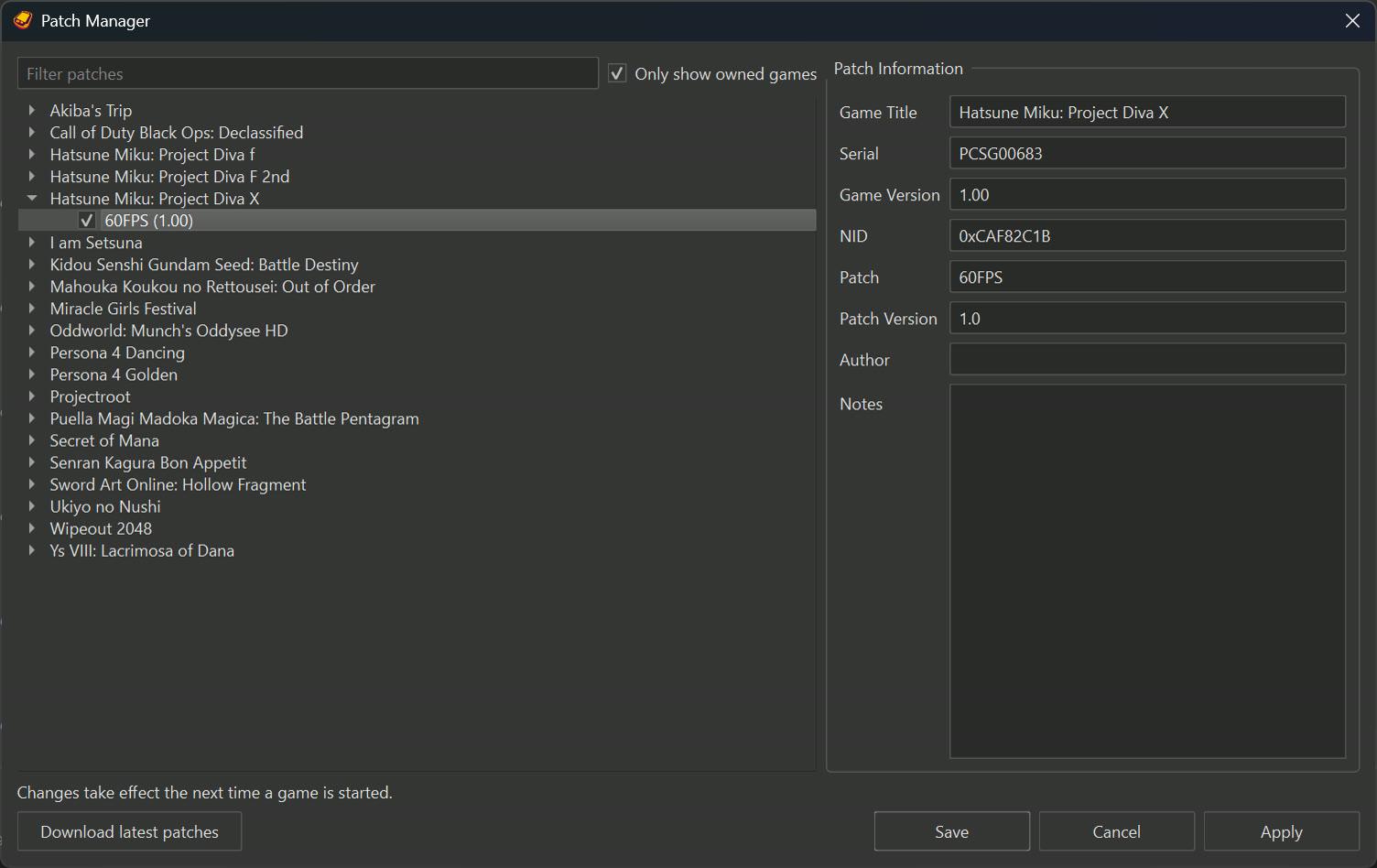1377x868 pixels.
Task: Expand Wipeout 2048 patch list
Action: point(32,527)
